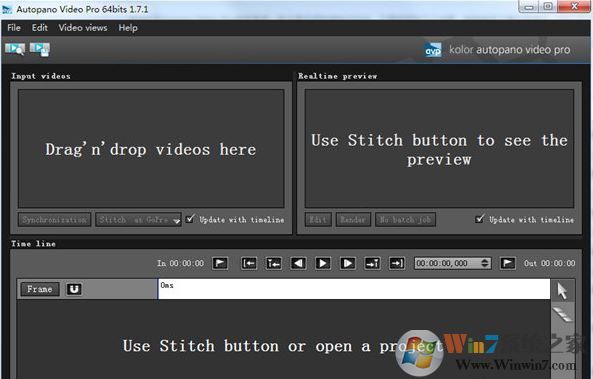The image size is (593, 379).
Task: Jump to the end of the timeline
Action: click(397, 263)
